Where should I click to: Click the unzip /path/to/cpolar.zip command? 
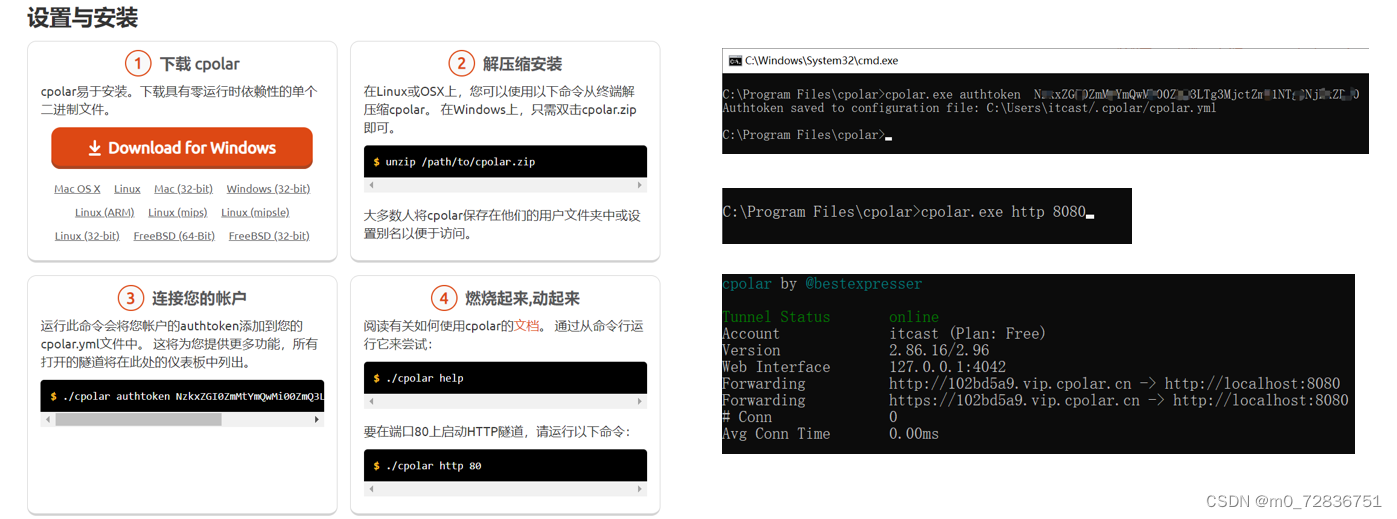coord(461,161)
